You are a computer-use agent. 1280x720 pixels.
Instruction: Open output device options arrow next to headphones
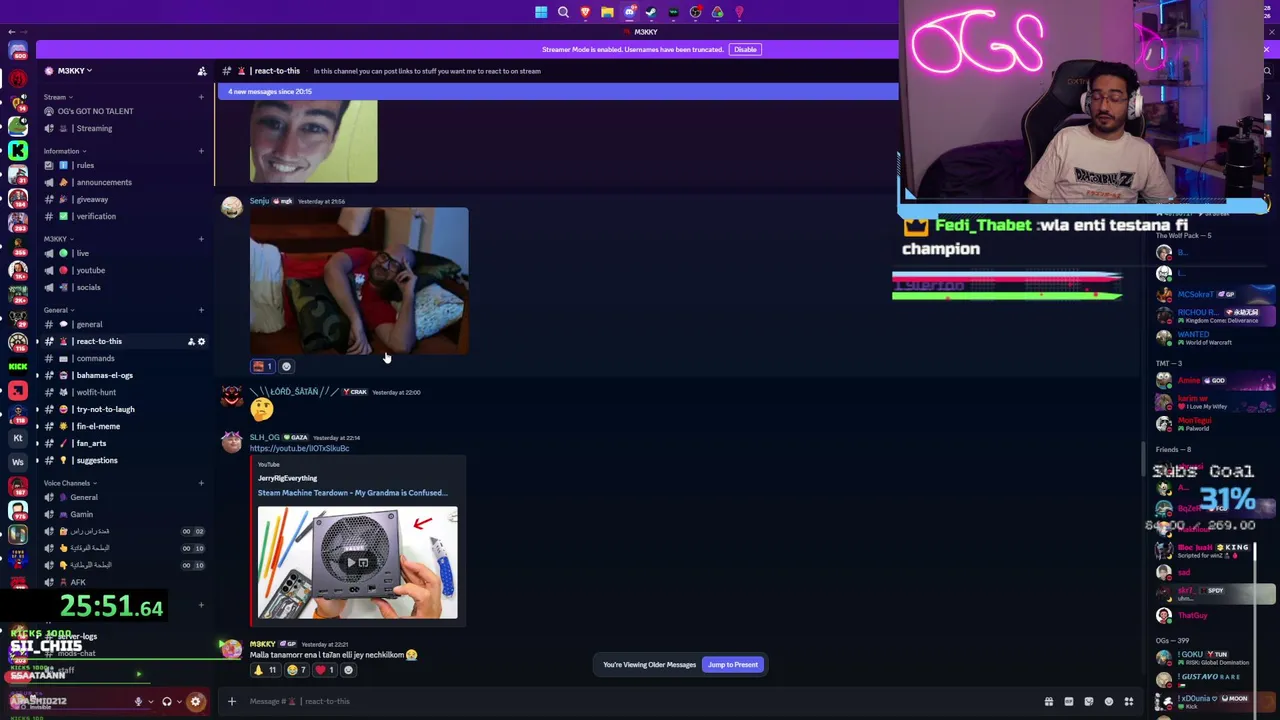[x=179, y=701]
